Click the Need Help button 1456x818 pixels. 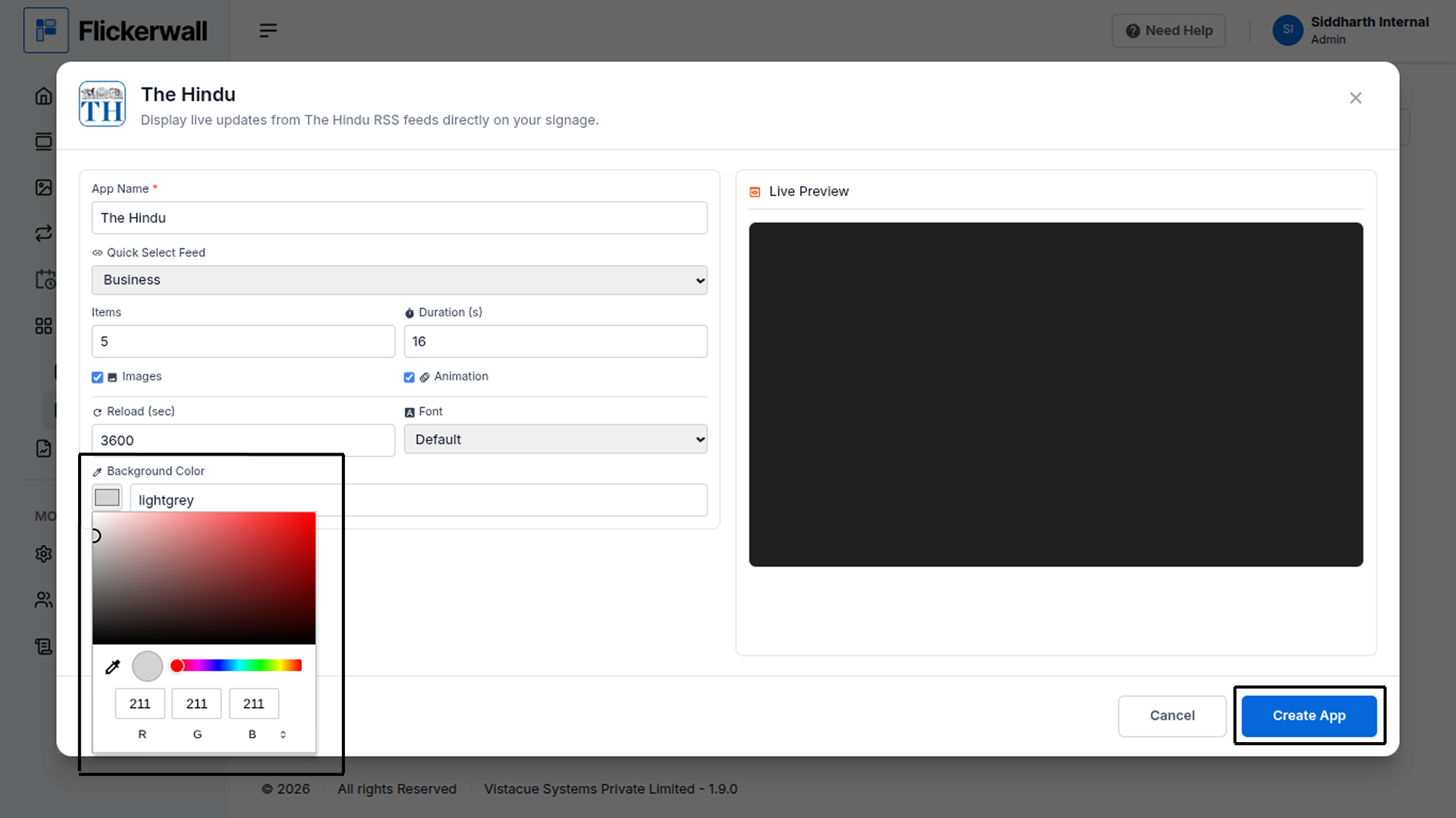click(1169, 31)
